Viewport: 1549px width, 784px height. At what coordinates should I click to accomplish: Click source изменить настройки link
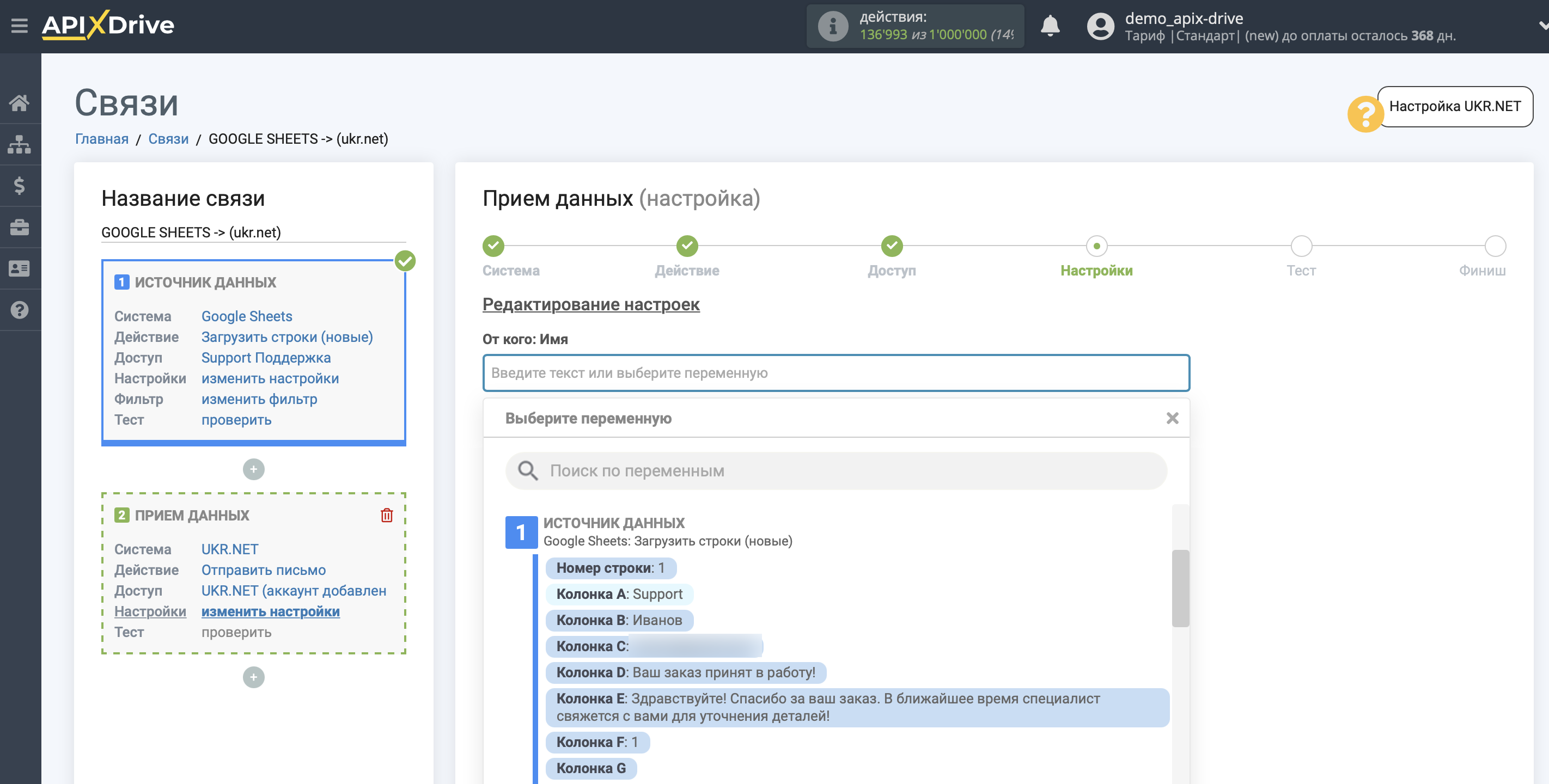[x=270, y=378]
